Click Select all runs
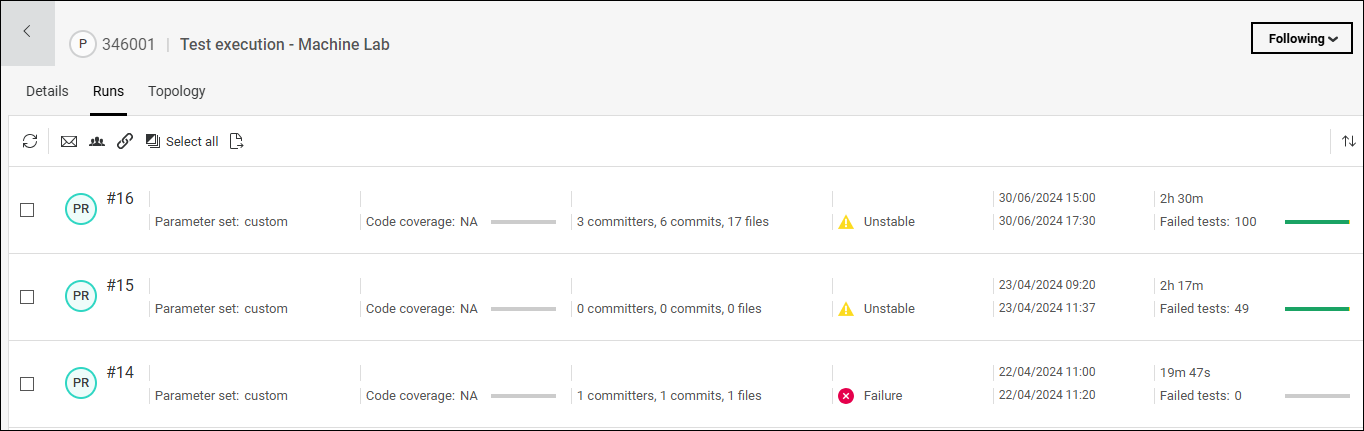The width and height of the screenshot is (1364, 431). tap(182, 142)
